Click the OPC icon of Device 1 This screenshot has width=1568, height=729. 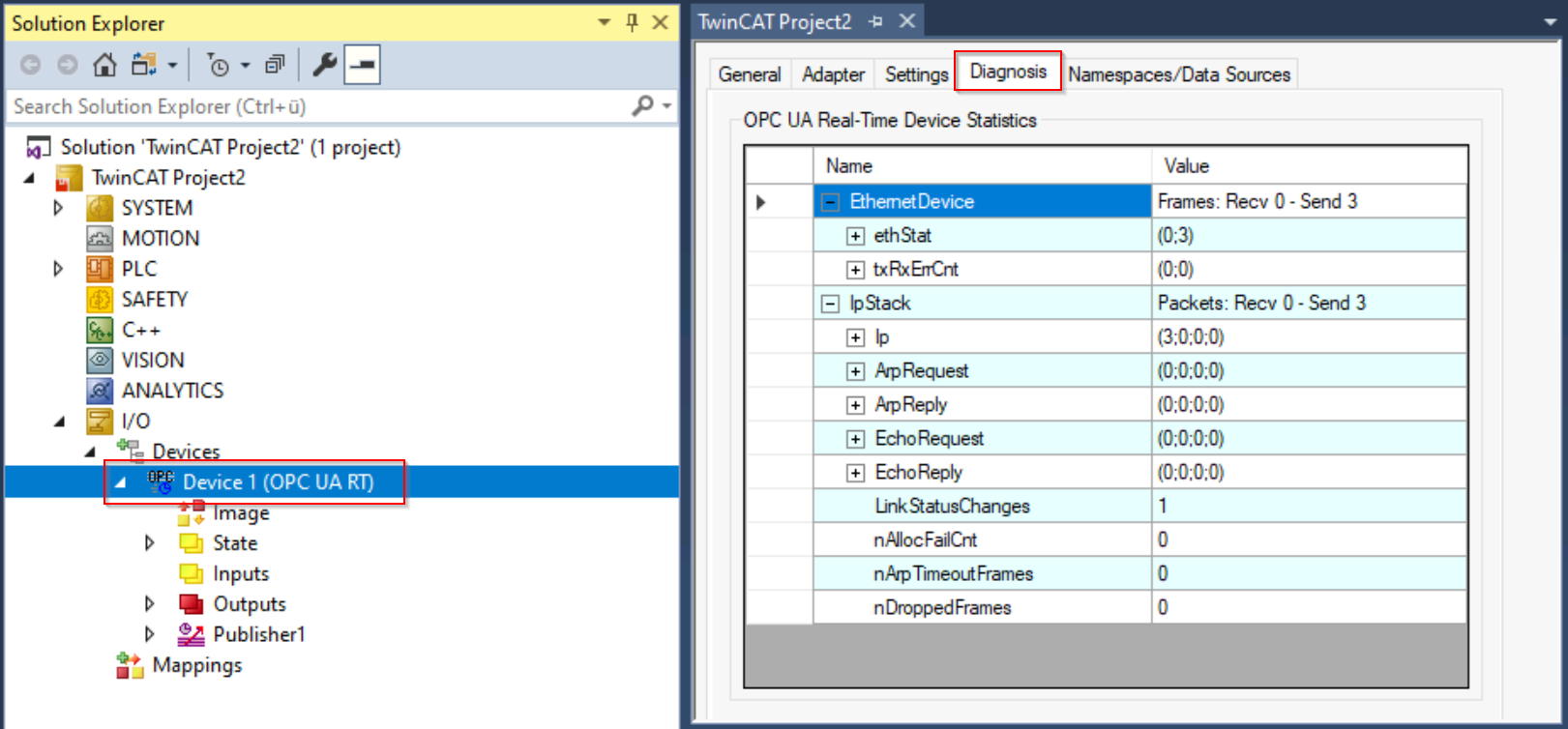[161, 481]
